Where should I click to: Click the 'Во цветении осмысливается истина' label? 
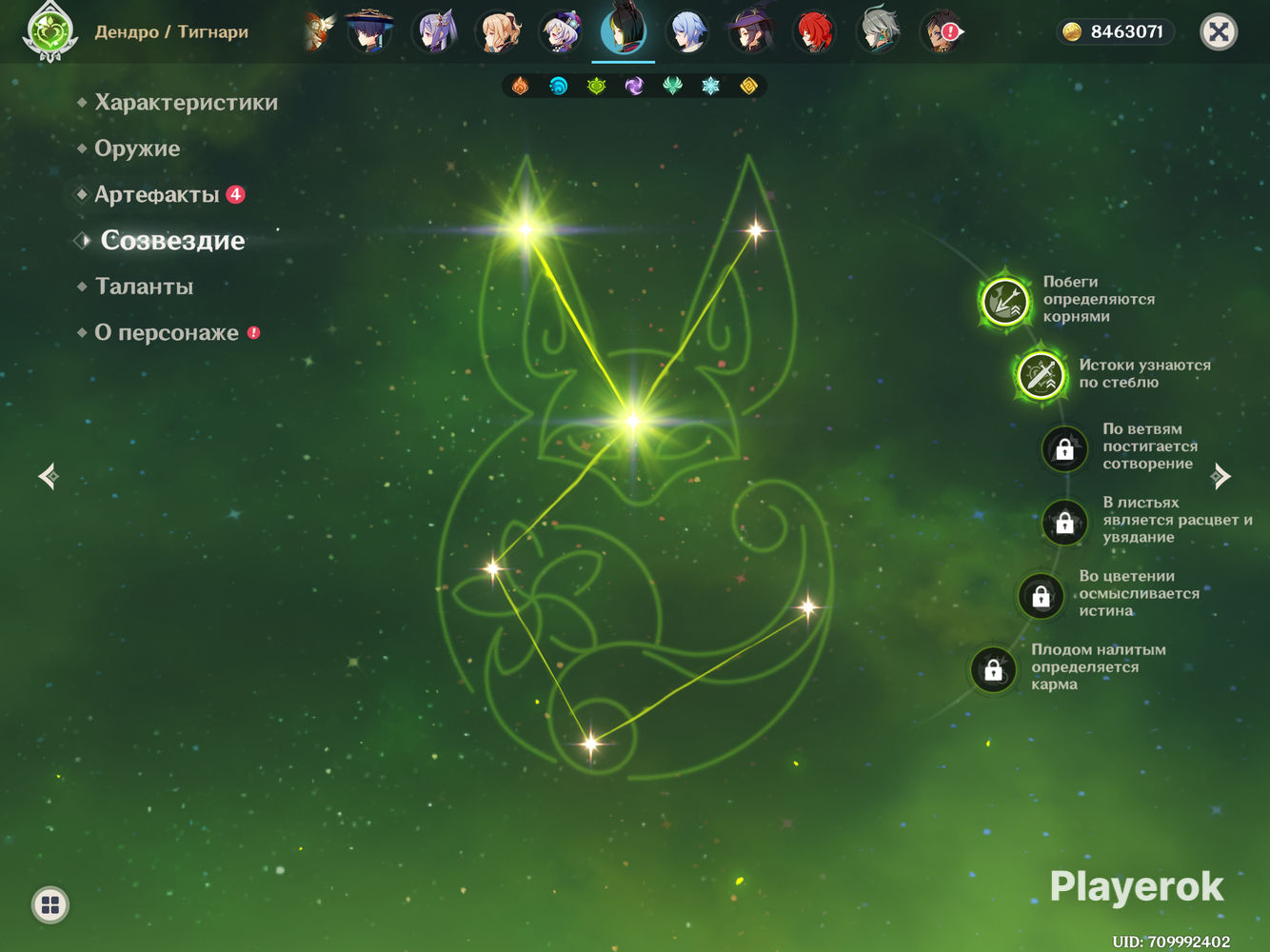[1139, 593]
